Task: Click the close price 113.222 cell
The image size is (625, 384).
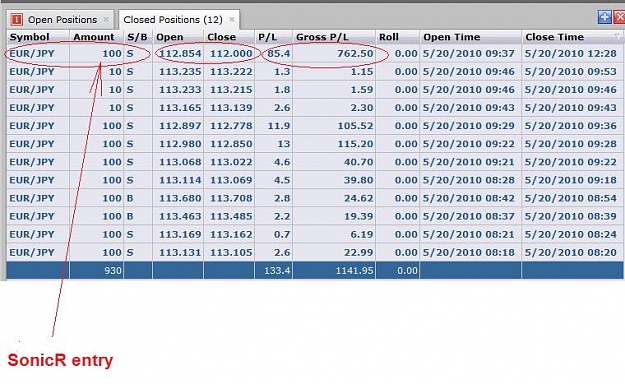Action: (x=231, y=72)
